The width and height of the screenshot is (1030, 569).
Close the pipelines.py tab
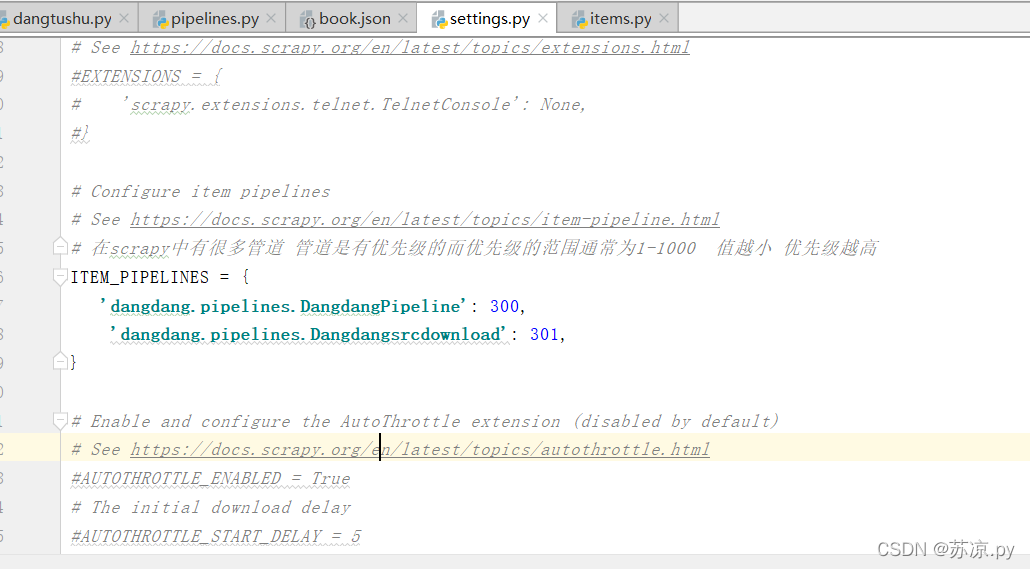pos(271,19)
